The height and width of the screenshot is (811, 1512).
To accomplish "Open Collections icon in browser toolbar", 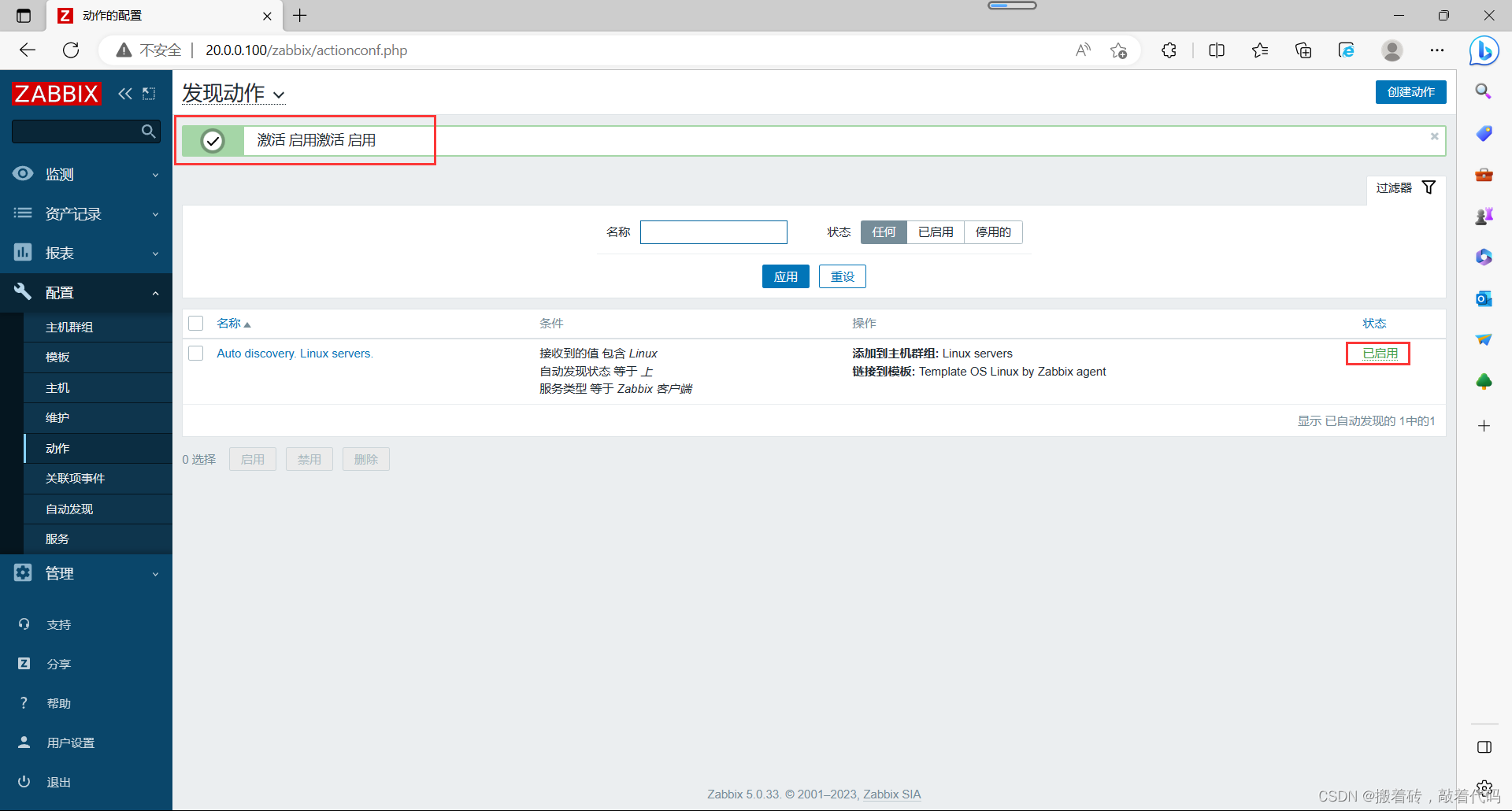I will click(1303, 50).
